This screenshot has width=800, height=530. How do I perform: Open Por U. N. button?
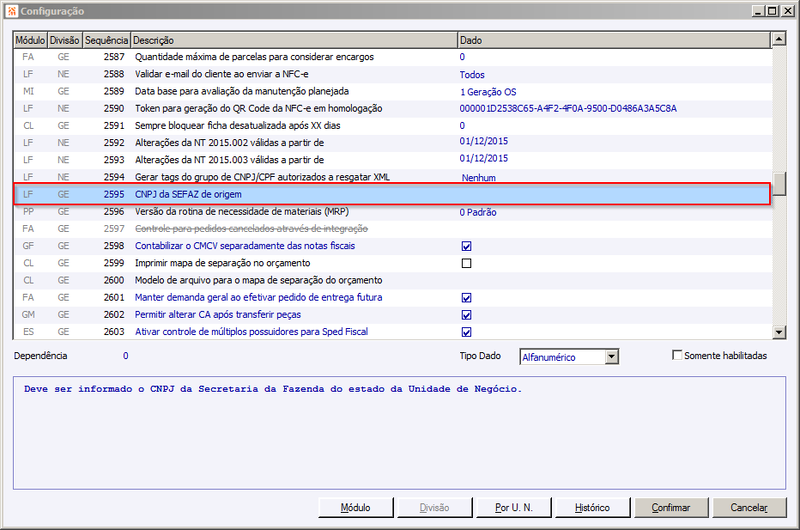tap(513, 508)
